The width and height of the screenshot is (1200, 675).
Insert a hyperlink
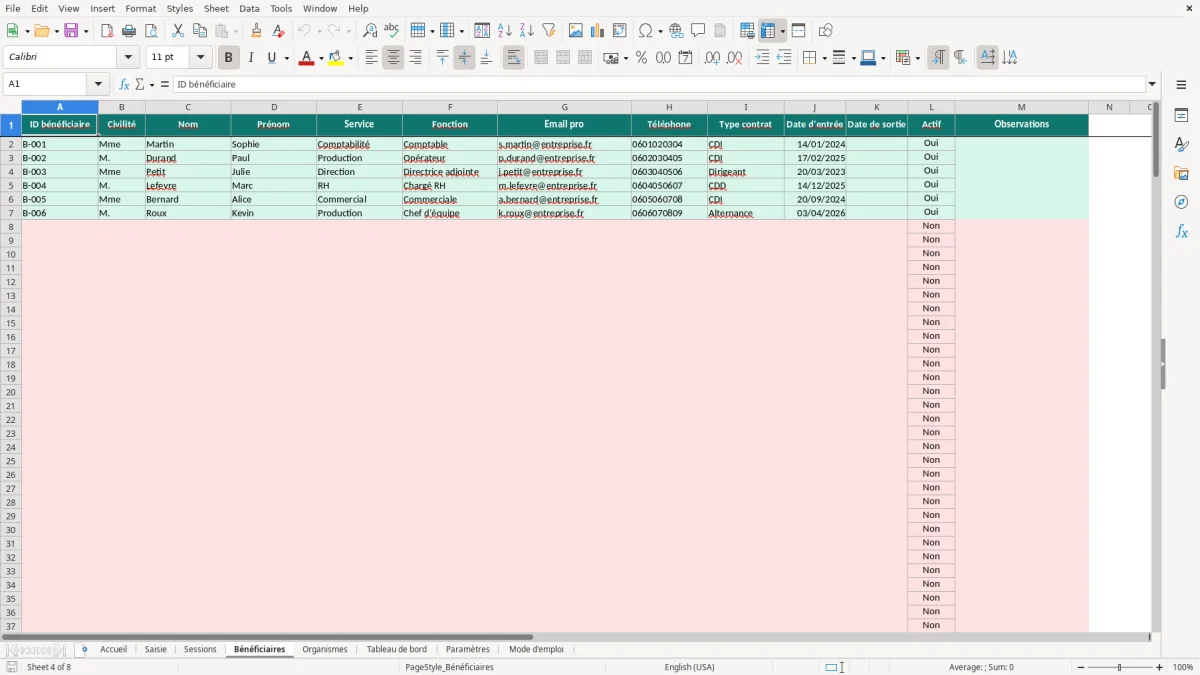pos(676,31)
